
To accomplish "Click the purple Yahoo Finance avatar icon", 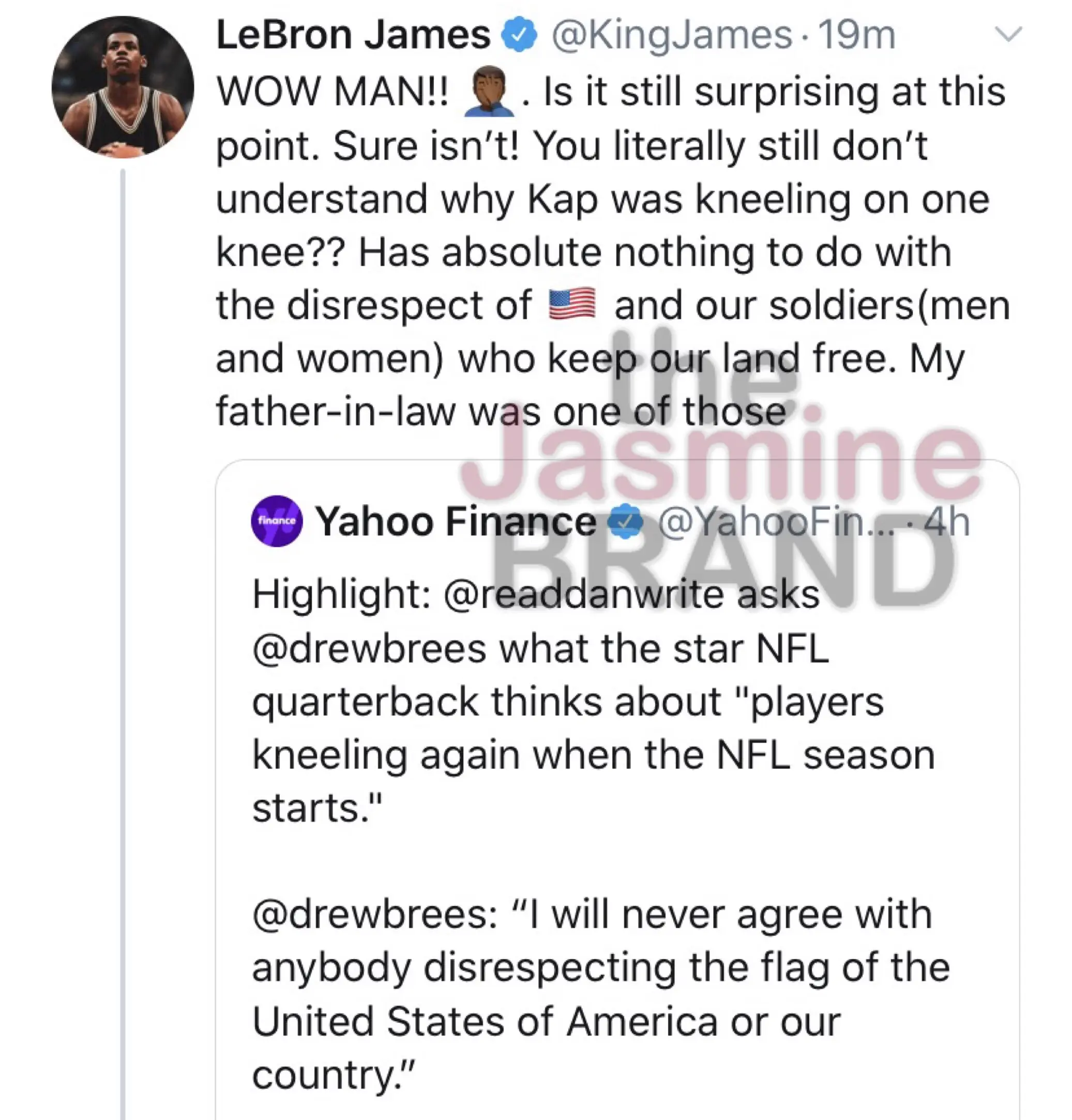I will [277, 520].
